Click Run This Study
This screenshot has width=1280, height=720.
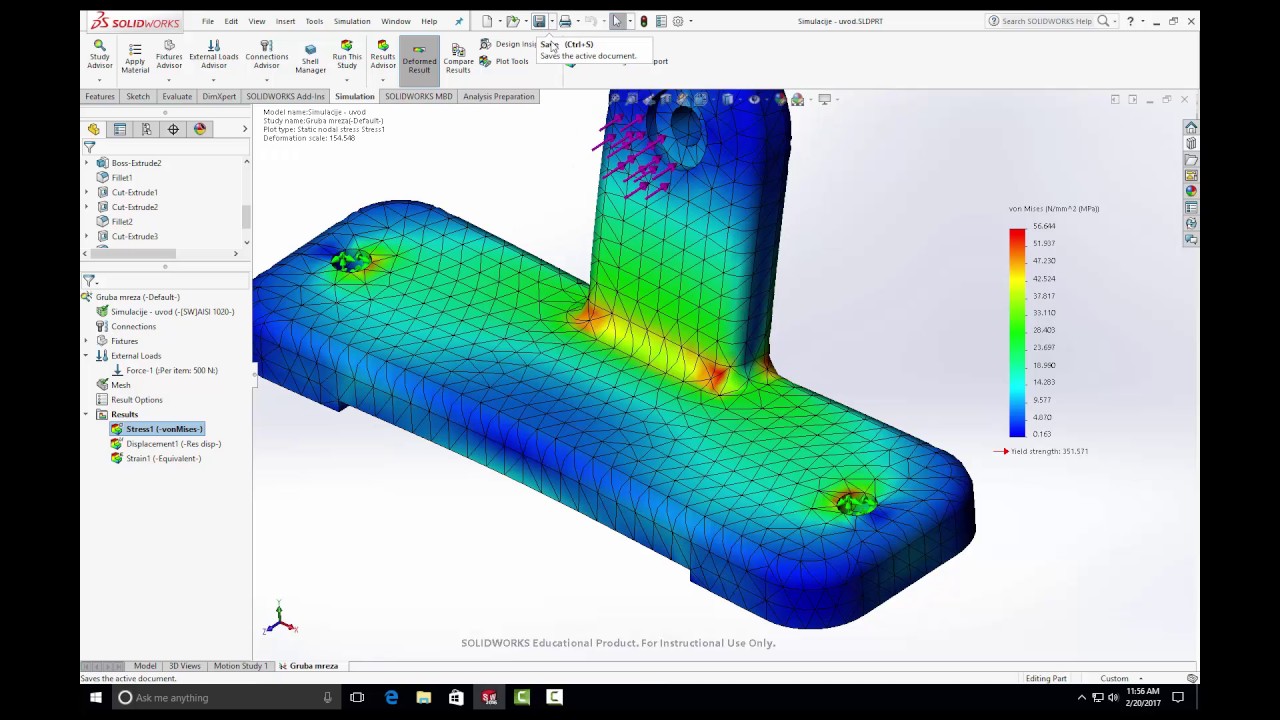(347, 55)
